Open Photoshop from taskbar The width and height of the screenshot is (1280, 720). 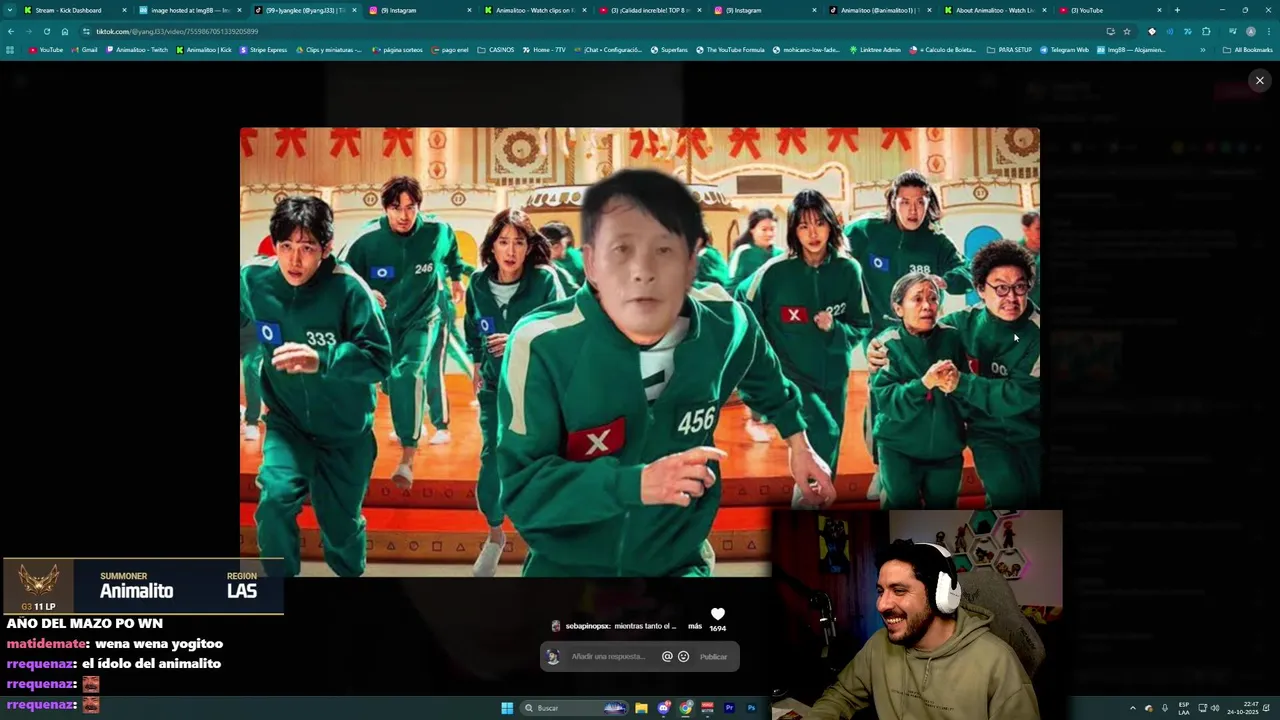tap(751, 708)
